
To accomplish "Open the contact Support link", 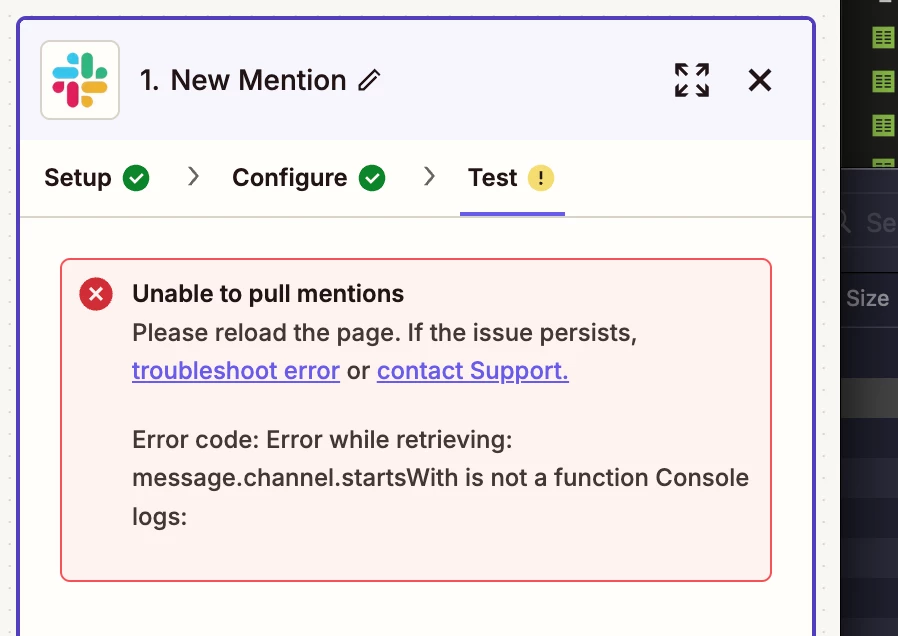I will tap(473, 371).
